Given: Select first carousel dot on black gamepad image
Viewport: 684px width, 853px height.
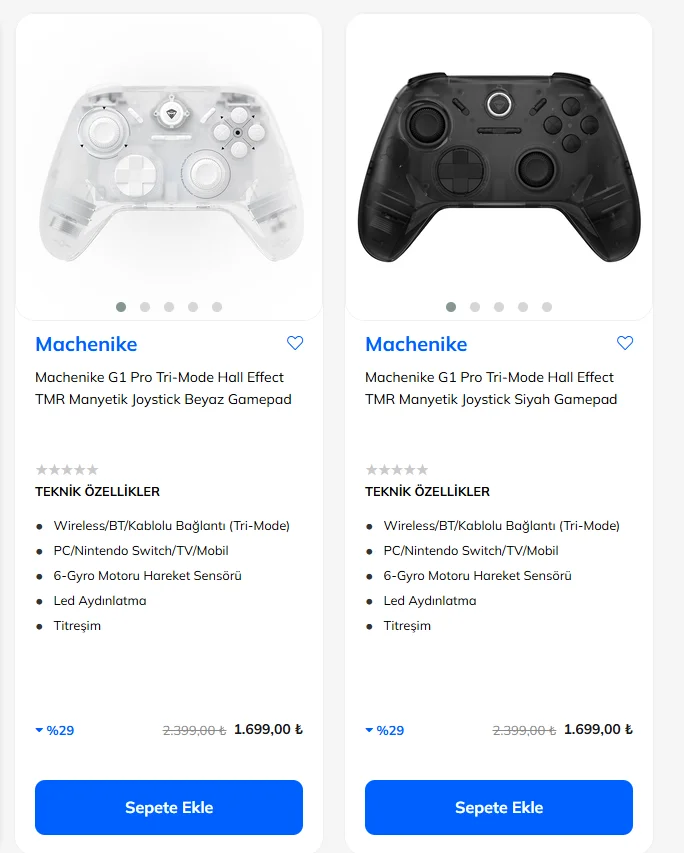Looking at the screenshot, I should [451, 307].
